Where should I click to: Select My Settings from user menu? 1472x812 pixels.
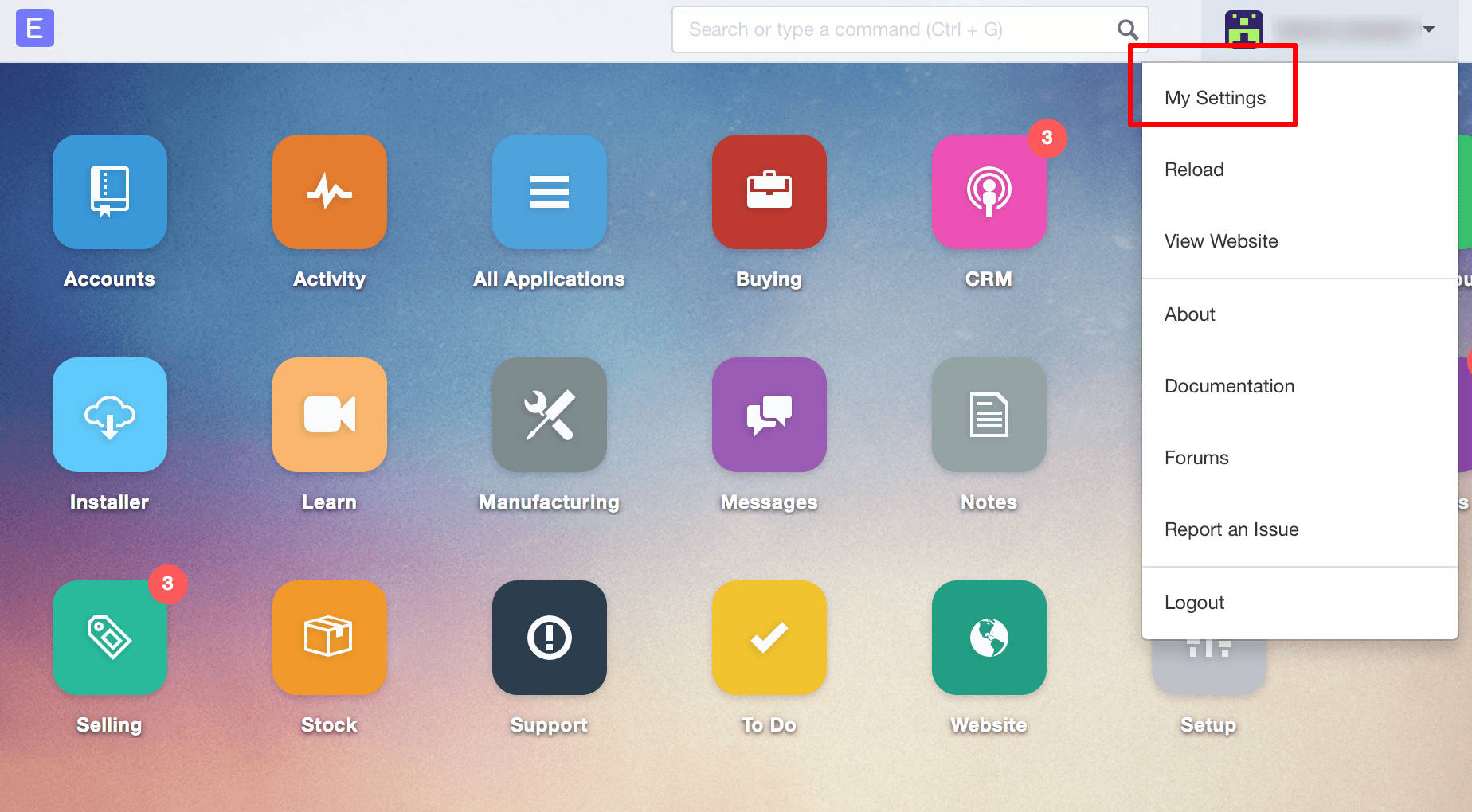(x=1215, y=98)
